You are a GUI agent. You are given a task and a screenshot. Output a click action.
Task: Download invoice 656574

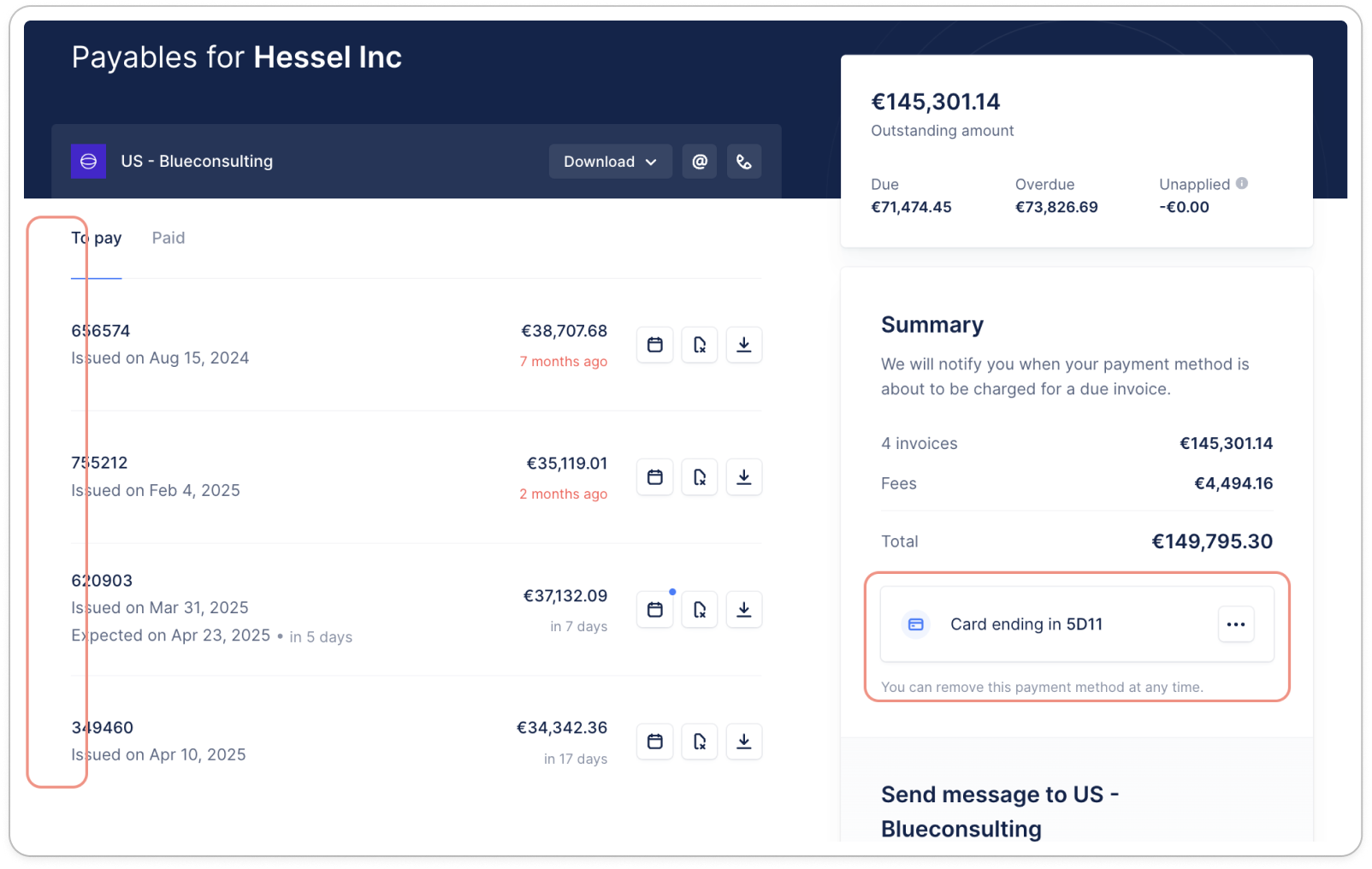point(744,345)
